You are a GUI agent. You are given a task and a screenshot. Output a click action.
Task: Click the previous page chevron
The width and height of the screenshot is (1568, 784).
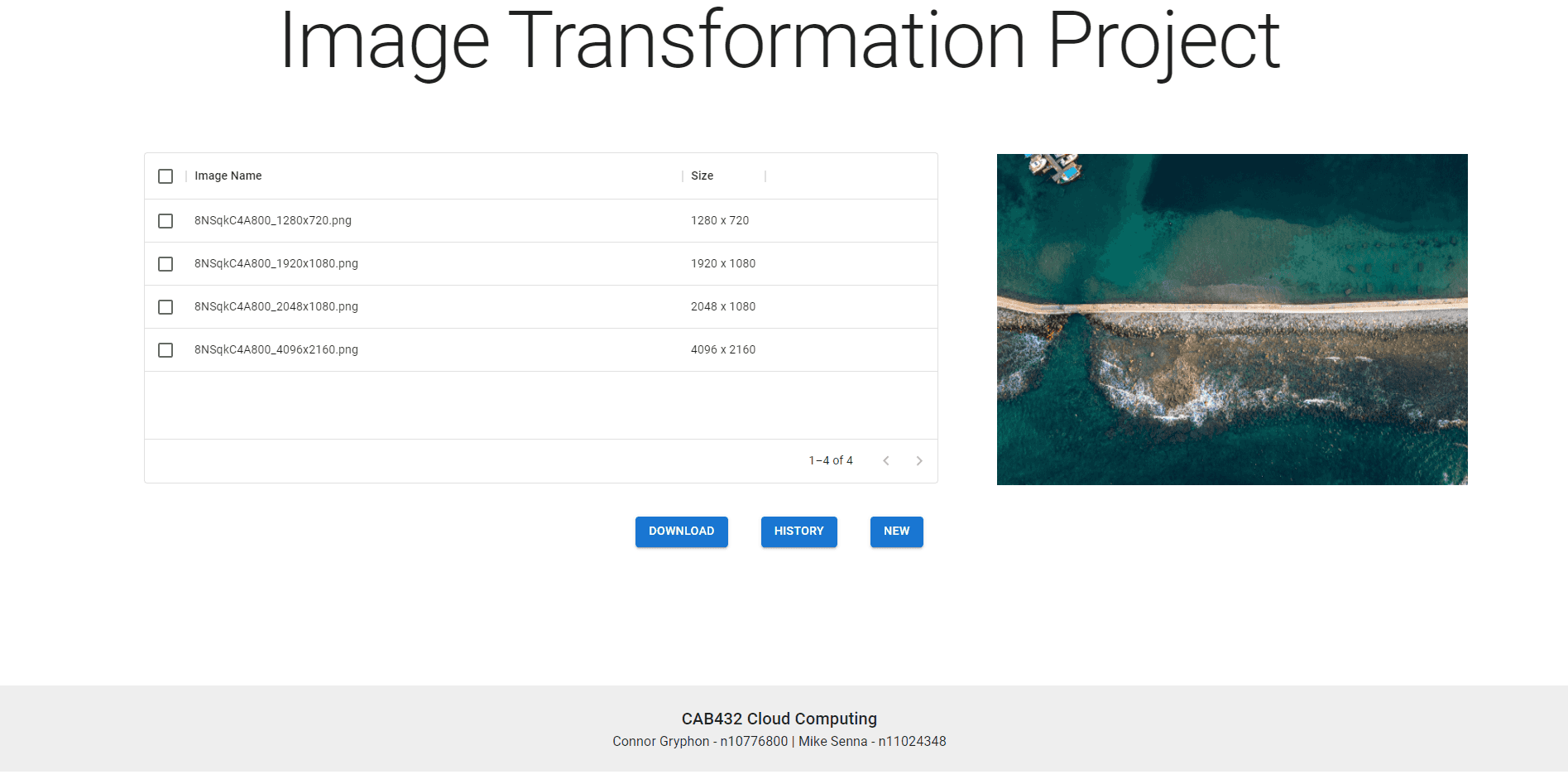point(885,460)
